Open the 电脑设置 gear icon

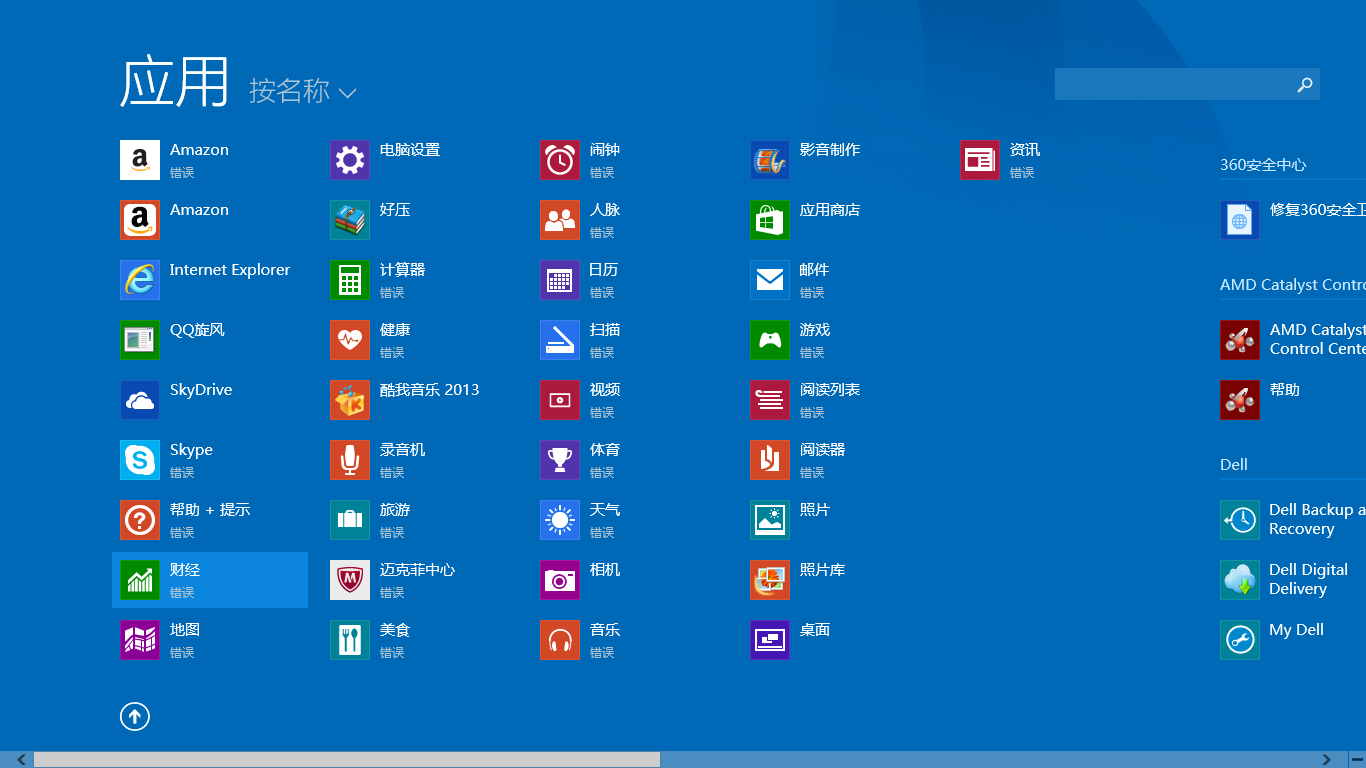point(350,160)
